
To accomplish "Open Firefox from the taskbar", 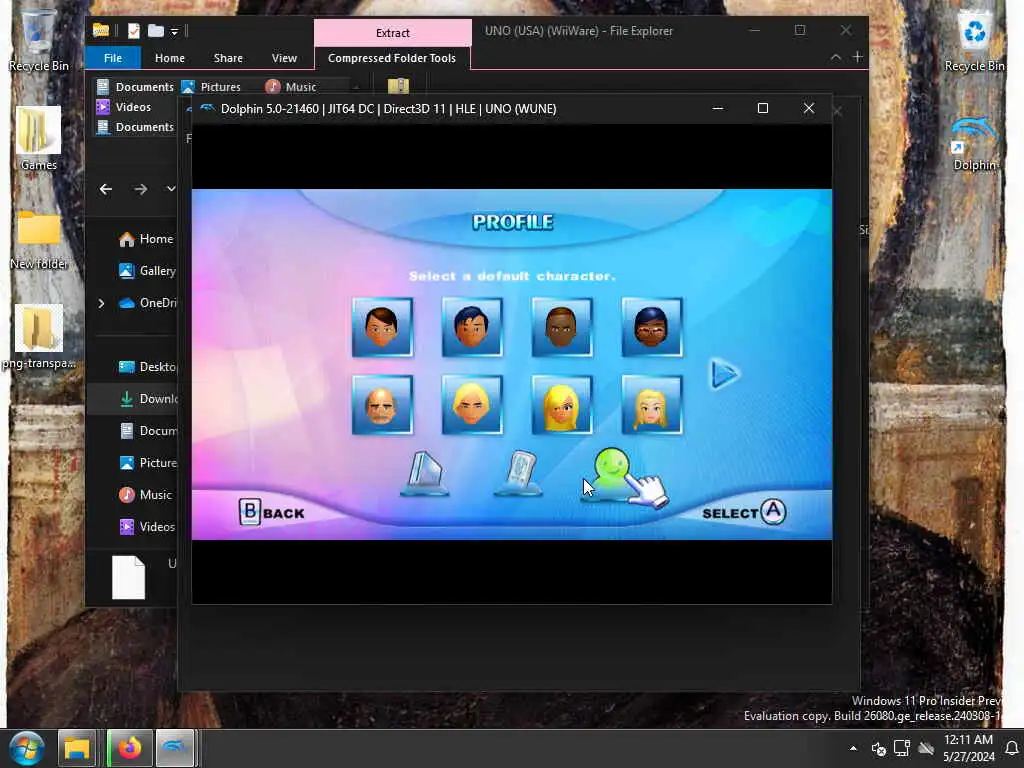I will 129,748.
